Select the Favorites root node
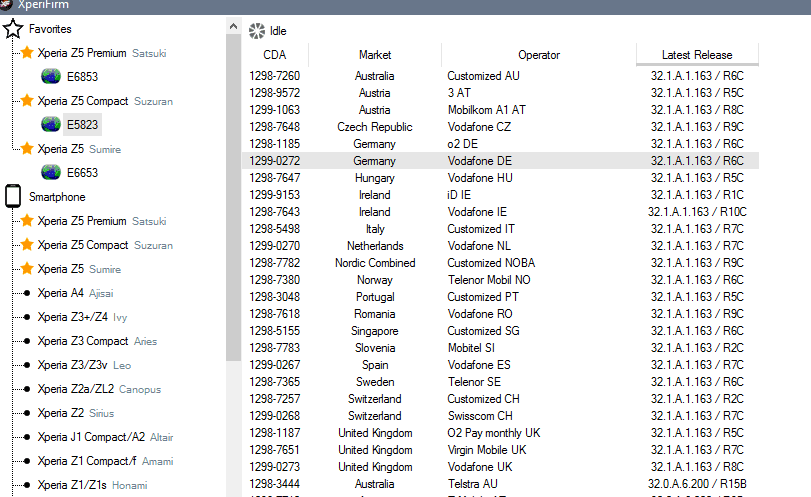The height and width of the screenshot is (497, 811). [50, 29]
